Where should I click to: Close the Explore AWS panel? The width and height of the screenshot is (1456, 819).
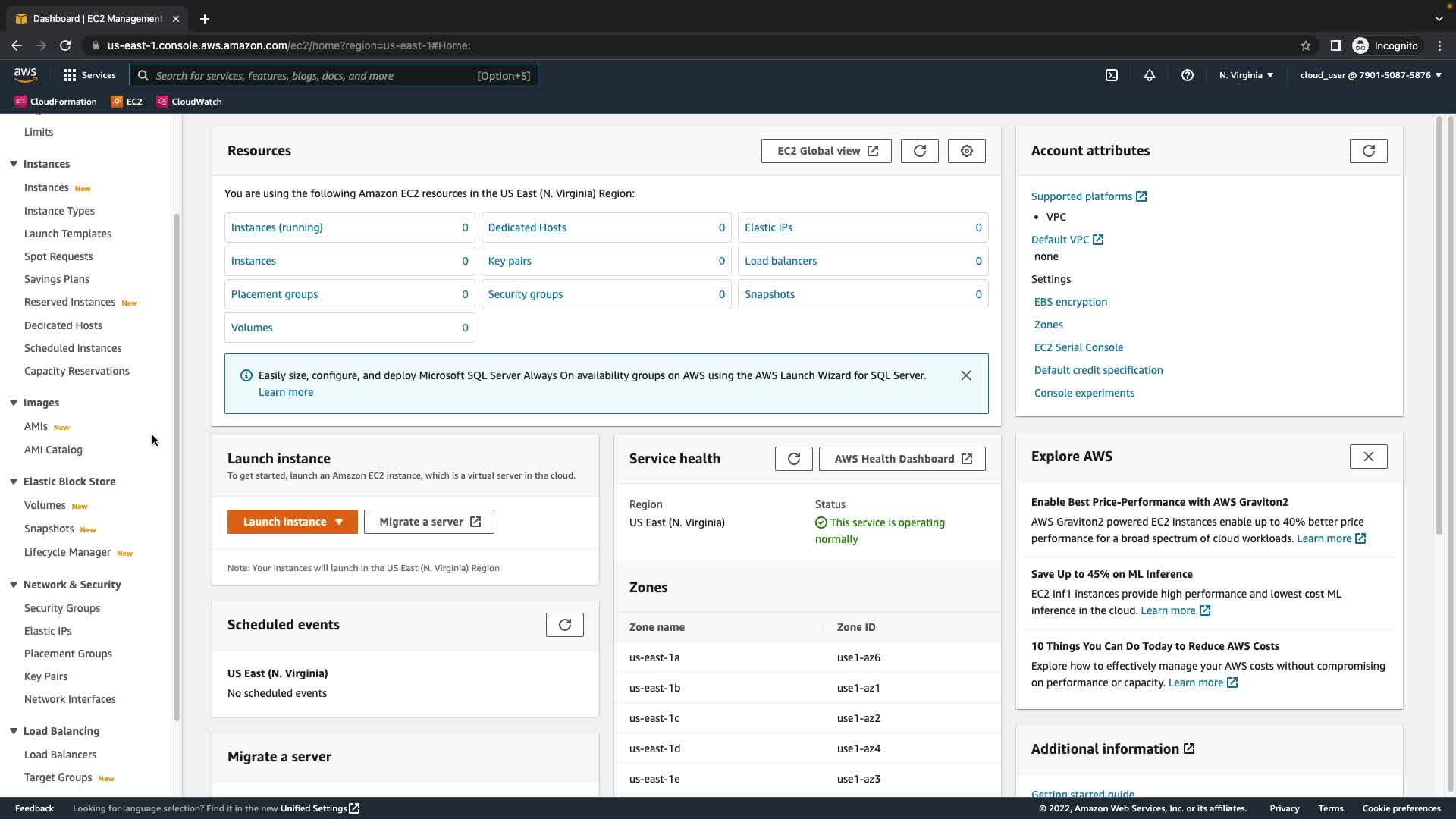(1368, 457)
